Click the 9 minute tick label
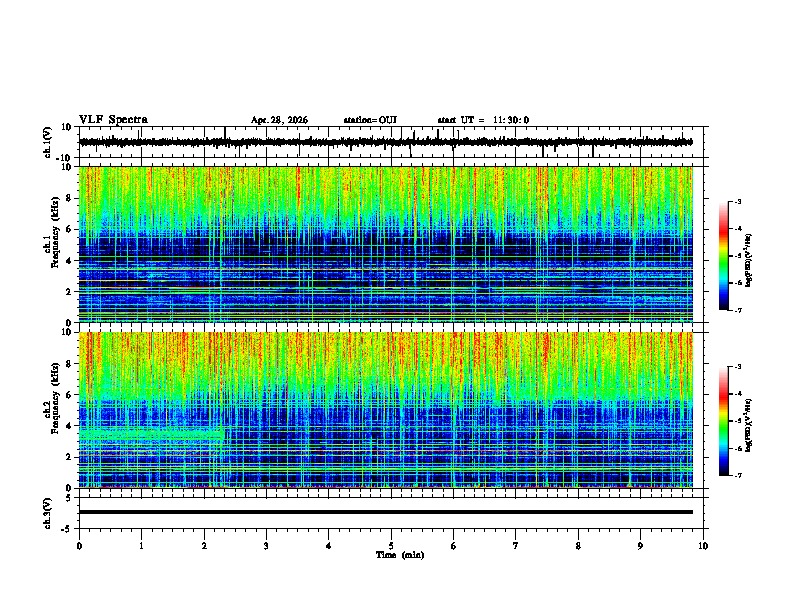Screen dimensions: 792x612 (x=640, y=546)
